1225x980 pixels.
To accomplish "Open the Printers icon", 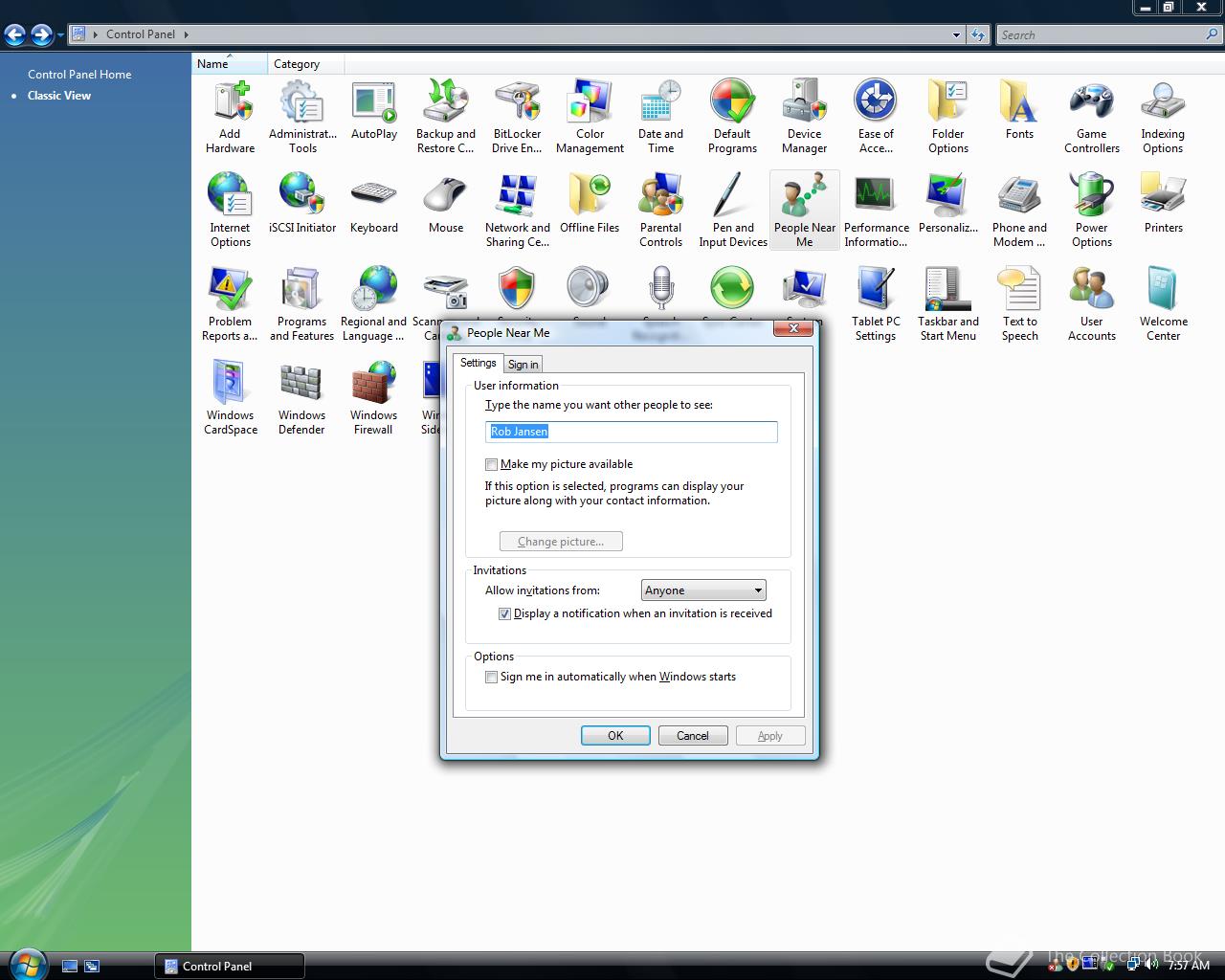I will point(1163,204).
